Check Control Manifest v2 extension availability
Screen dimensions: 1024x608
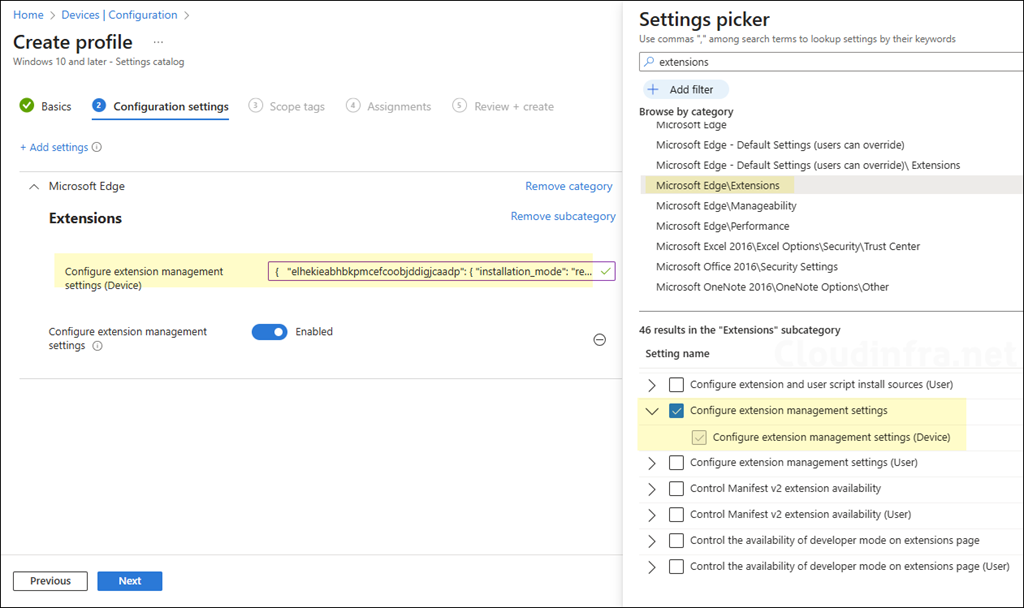676,488
